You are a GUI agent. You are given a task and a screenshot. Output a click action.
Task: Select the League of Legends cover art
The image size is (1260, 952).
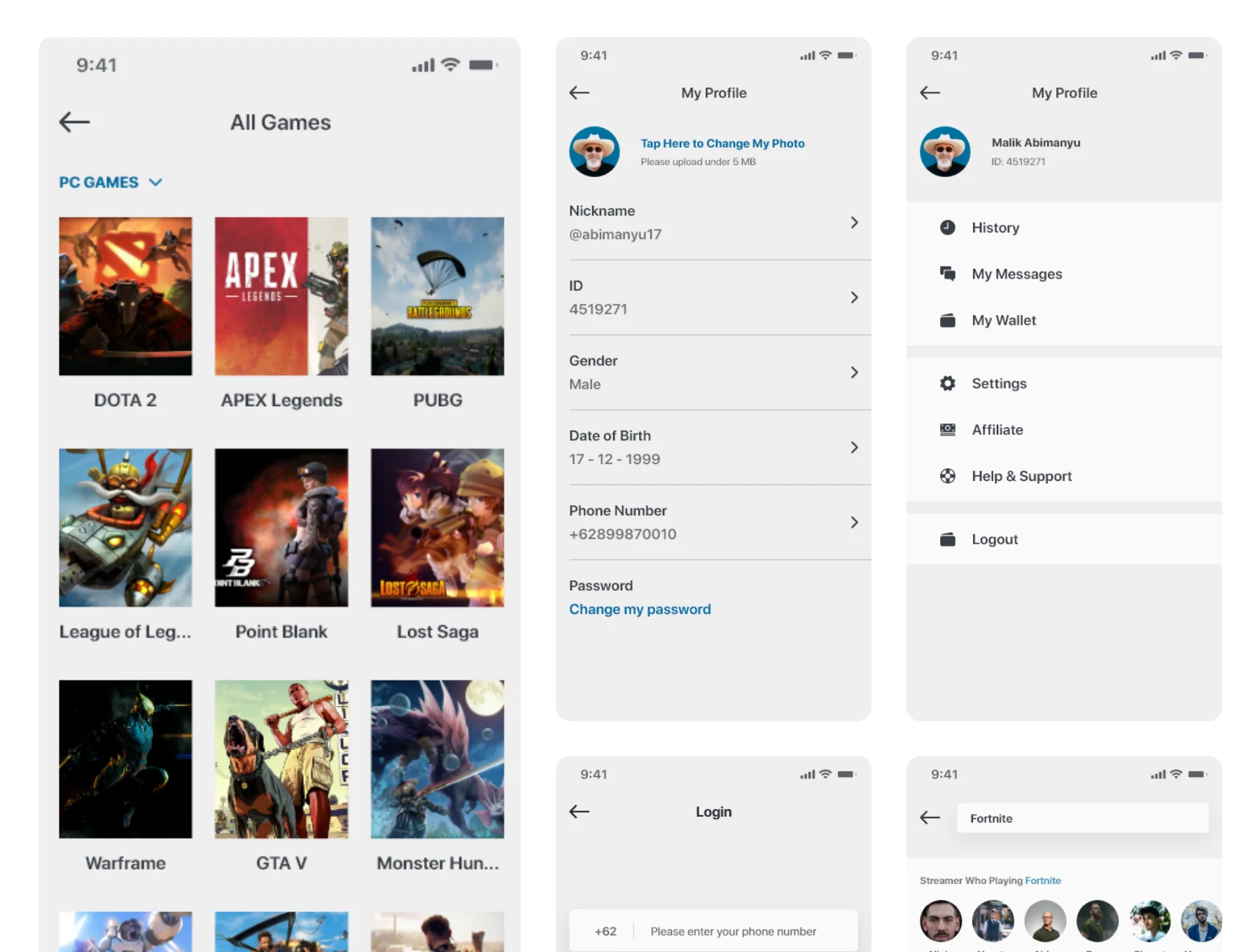[125, 528]
